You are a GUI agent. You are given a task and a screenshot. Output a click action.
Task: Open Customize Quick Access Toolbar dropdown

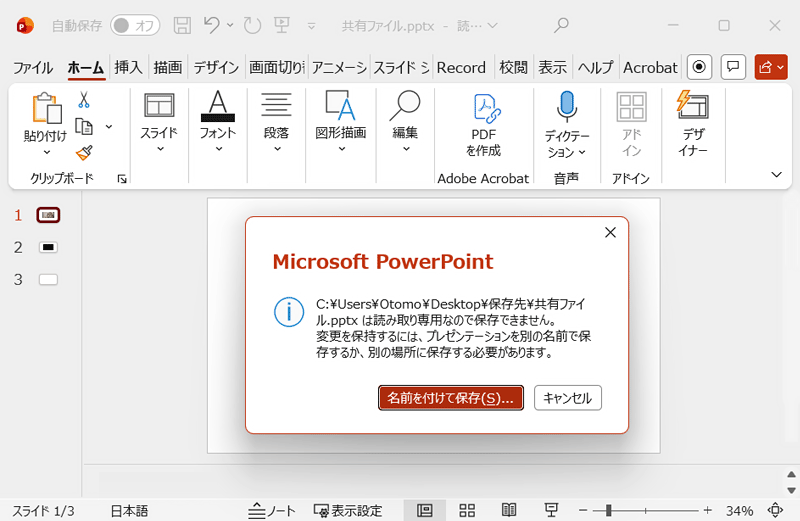pos(311,26)
